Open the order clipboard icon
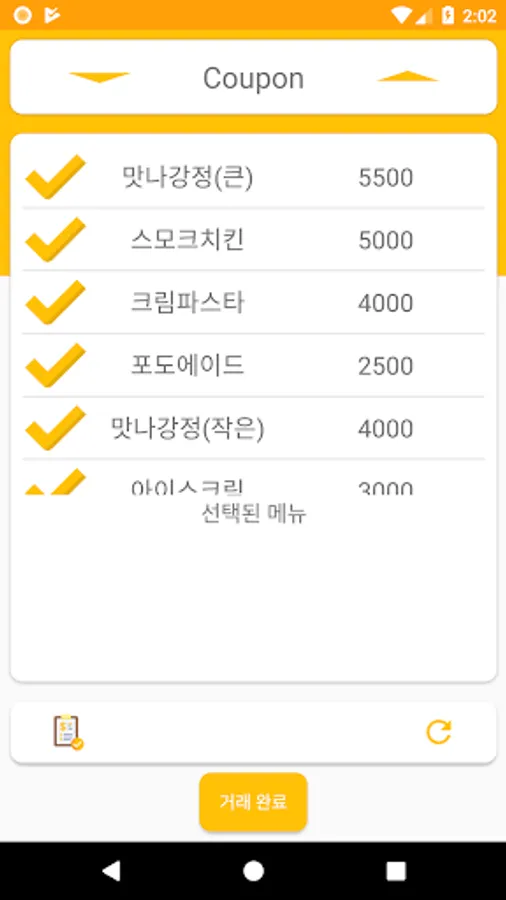The width and height of the screenshot is (506, 900). (68, 732)
